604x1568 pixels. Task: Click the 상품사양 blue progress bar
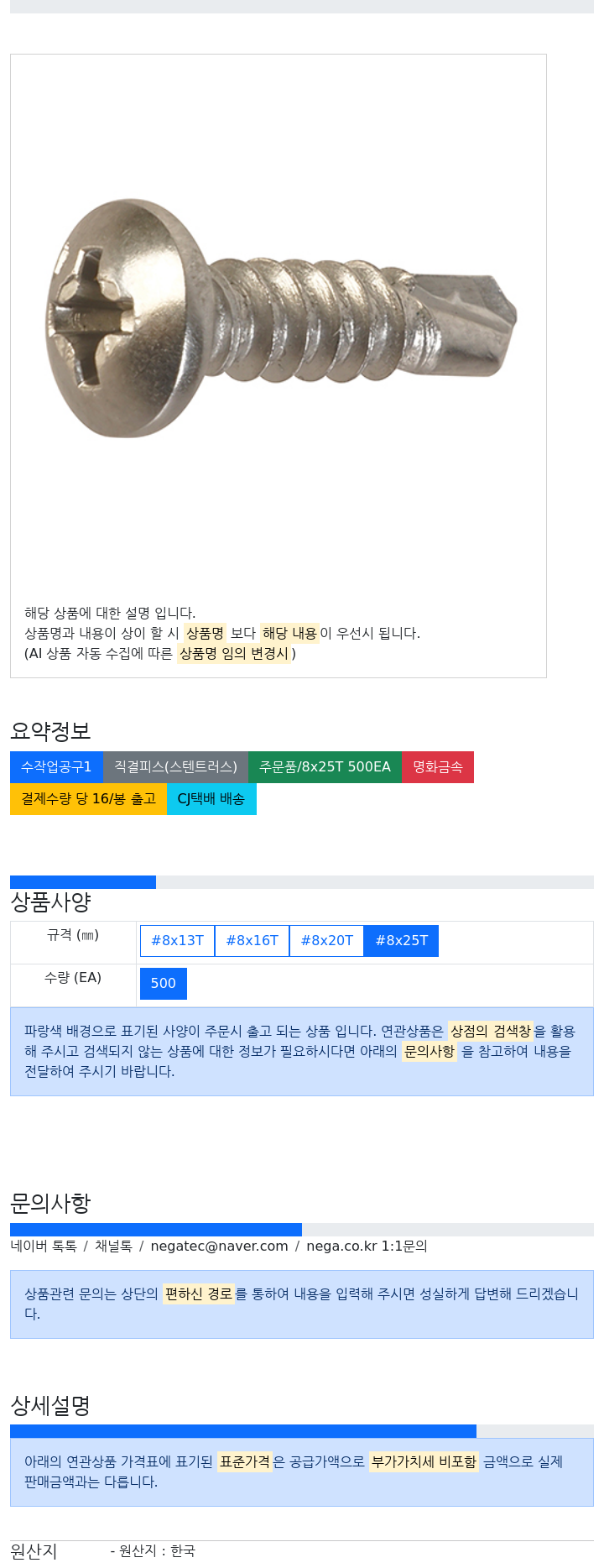click(x=83, y=882)
